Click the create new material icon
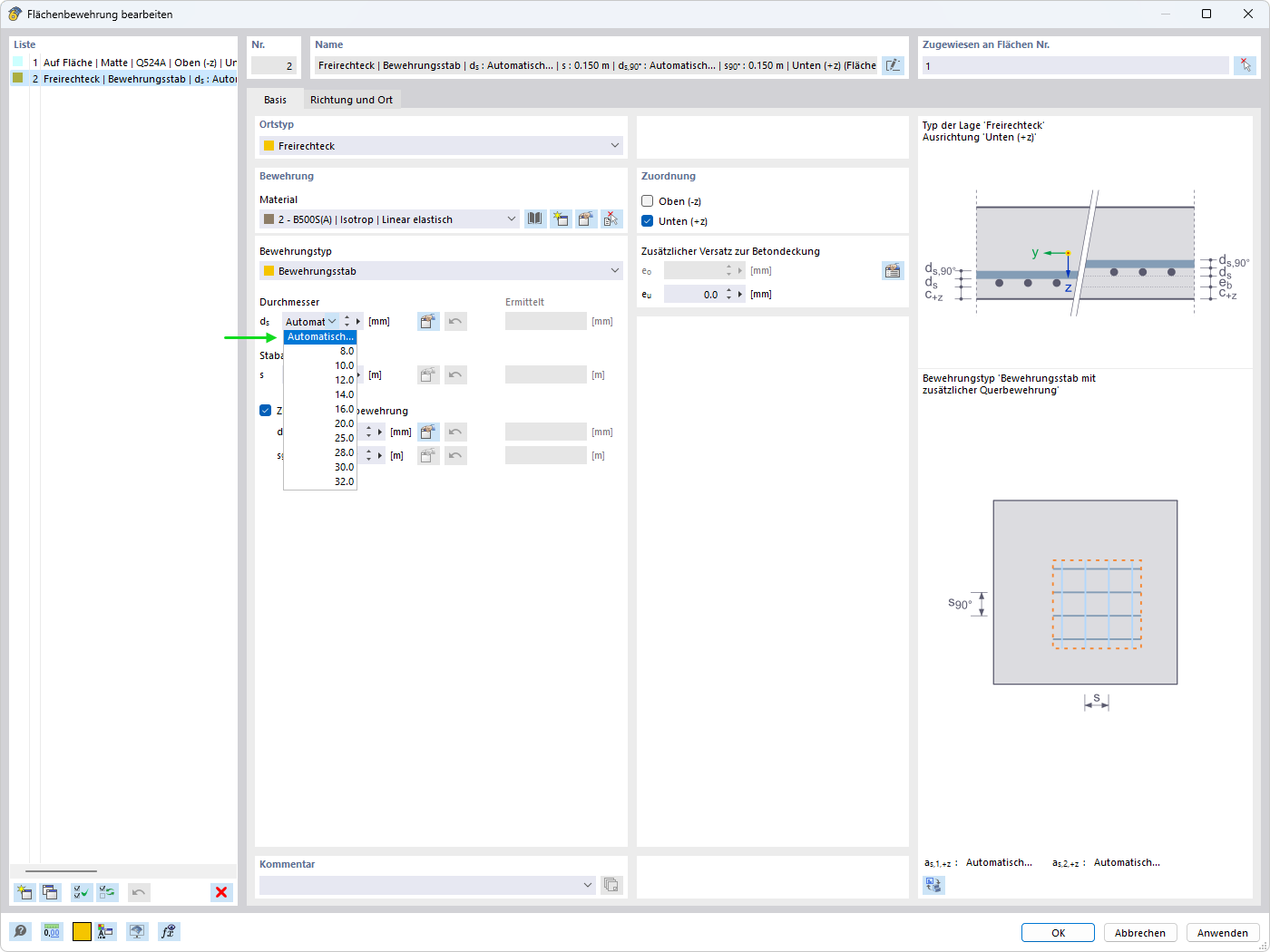The height and width of the screenshot is (952, 1270). point(561,219)
